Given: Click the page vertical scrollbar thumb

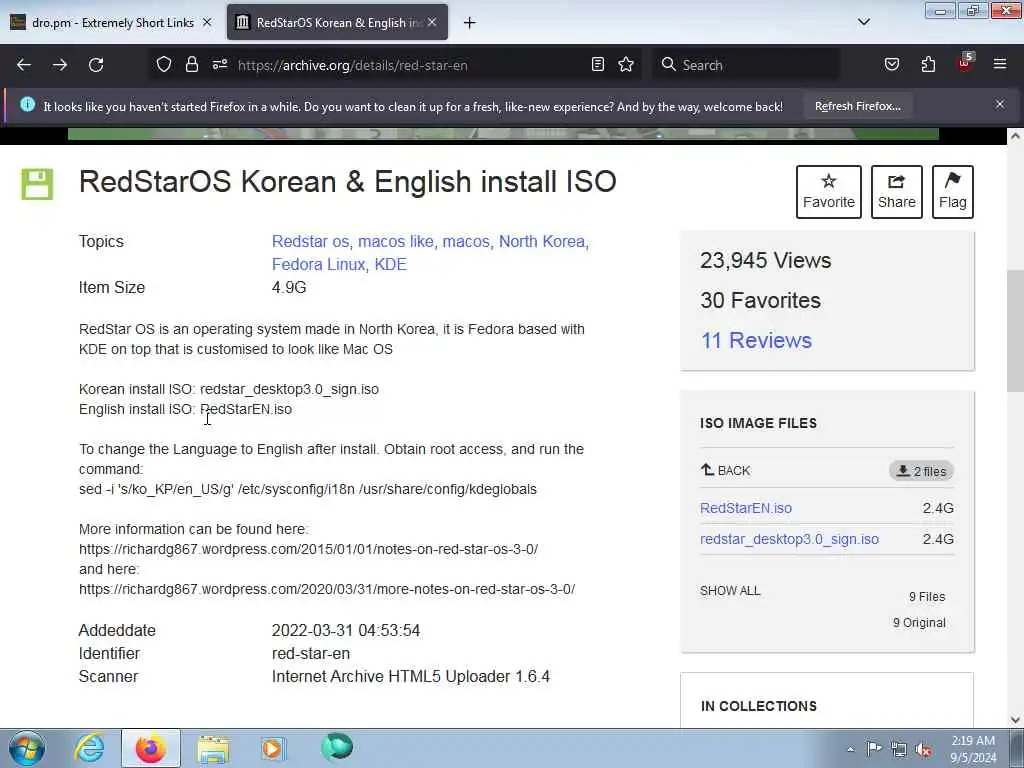Looking at the screenshot, I should pyautogui.click(x=1015, y=330).
